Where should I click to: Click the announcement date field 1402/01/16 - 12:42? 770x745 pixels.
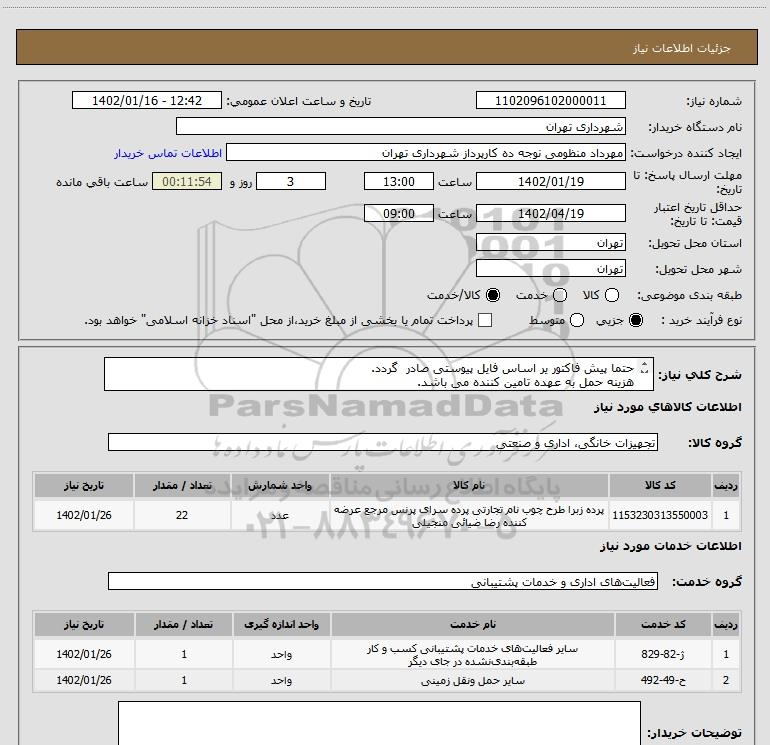point(147,101)
